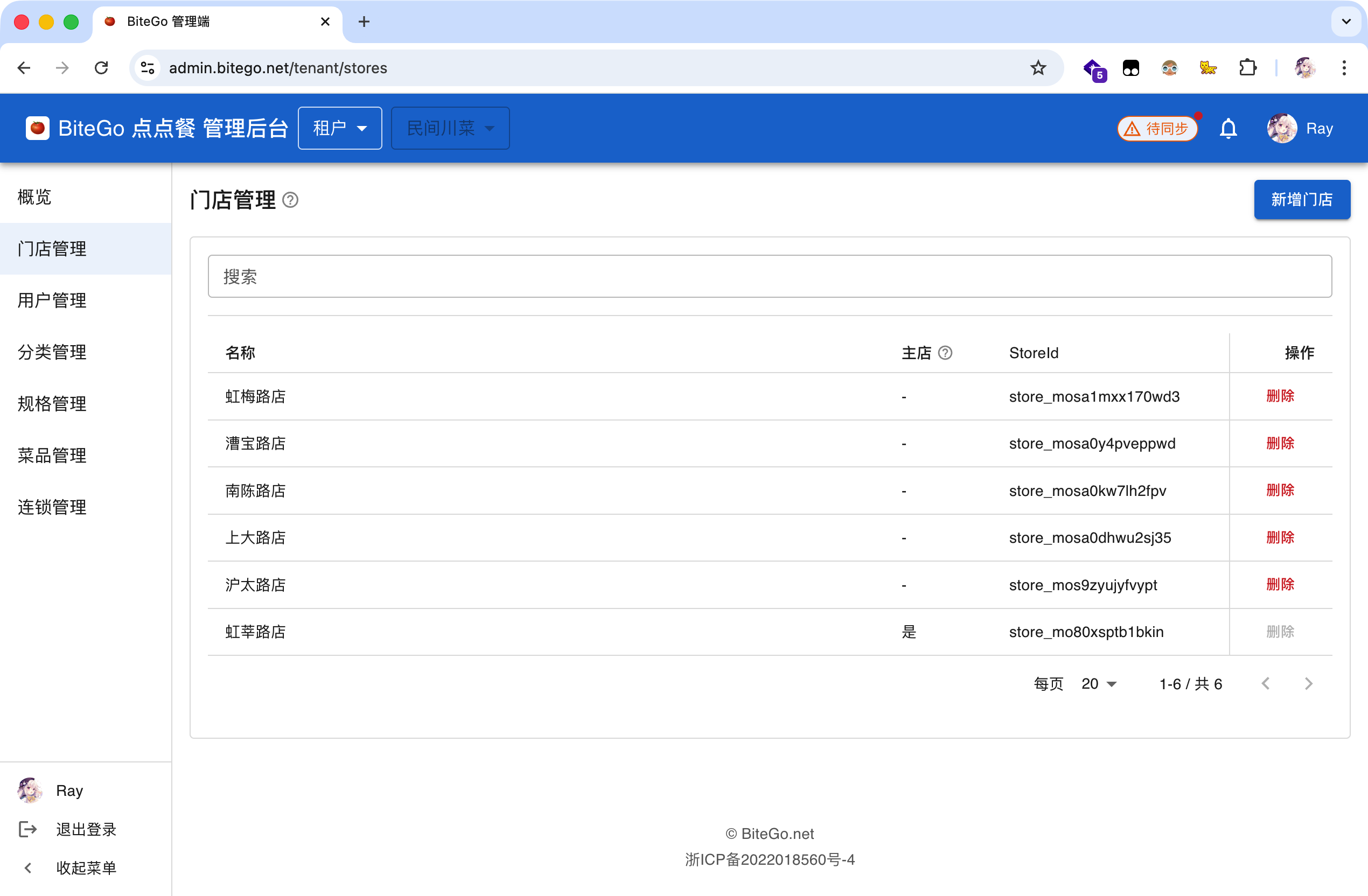
Task: Reload the current page
Action: (x=101, y=68)
